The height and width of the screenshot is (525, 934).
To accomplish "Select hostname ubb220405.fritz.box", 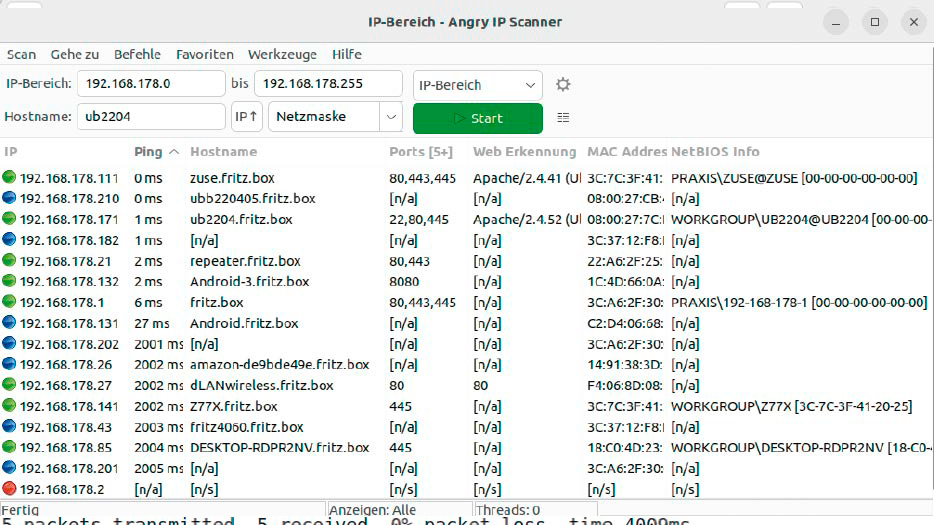I will click(x=253, y=198).
